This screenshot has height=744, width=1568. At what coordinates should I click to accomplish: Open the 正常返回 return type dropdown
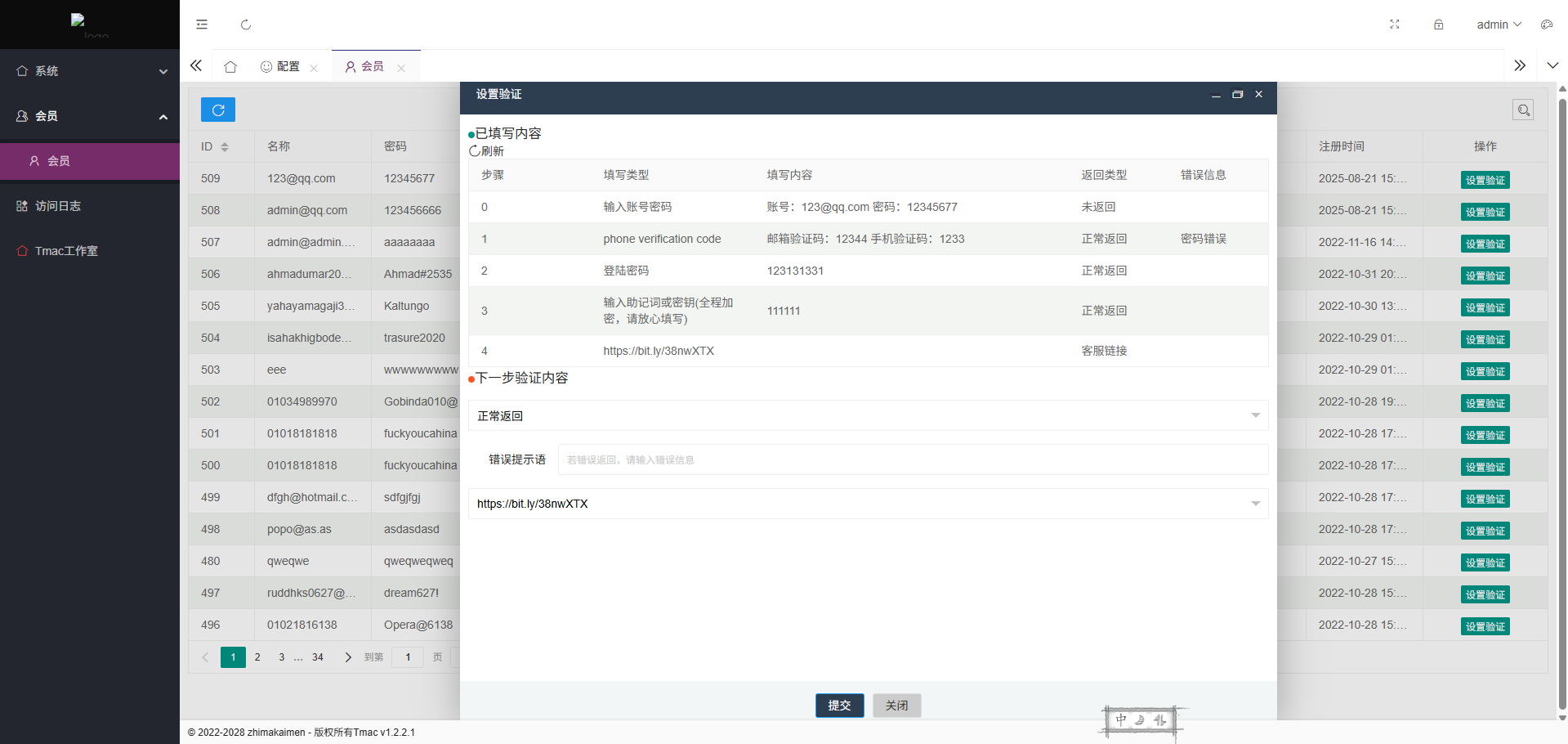(868, 416)
